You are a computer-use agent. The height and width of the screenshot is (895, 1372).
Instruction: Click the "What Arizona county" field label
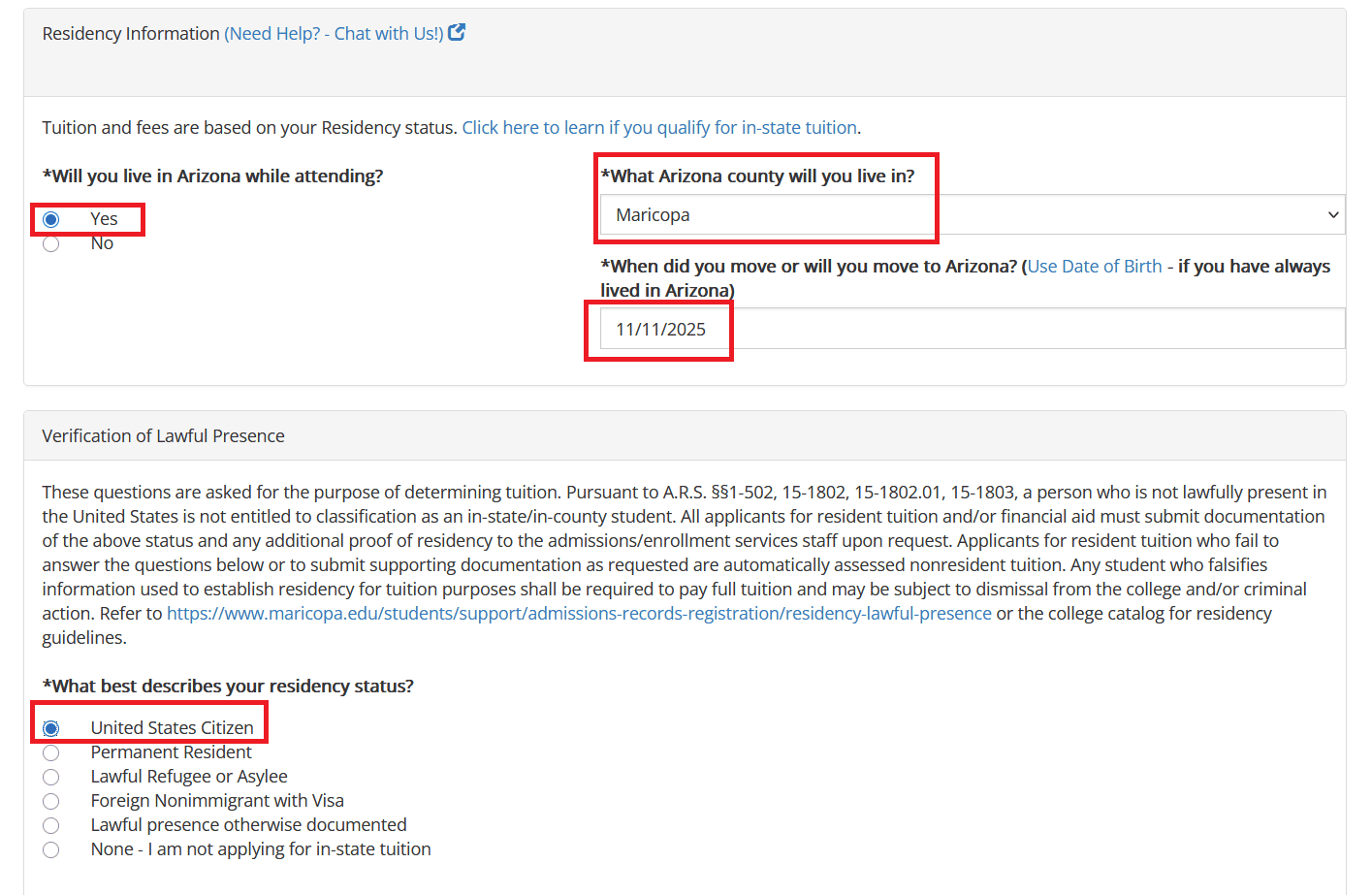[757, 176]
